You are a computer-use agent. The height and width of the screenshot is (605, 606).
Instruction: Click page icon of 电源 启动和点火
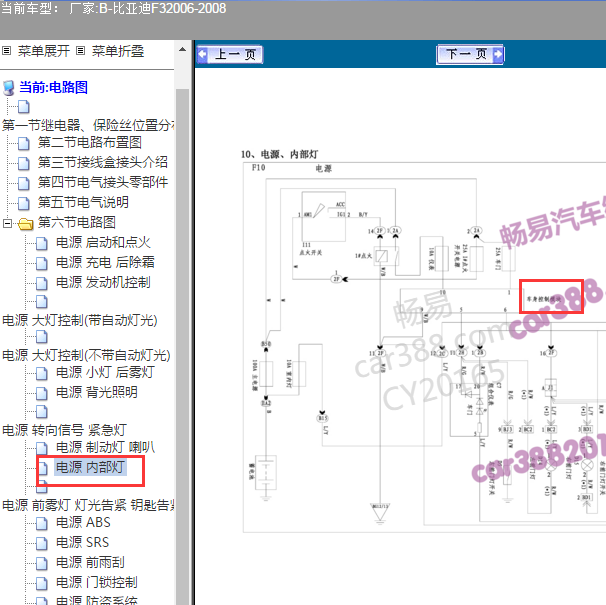42,244
